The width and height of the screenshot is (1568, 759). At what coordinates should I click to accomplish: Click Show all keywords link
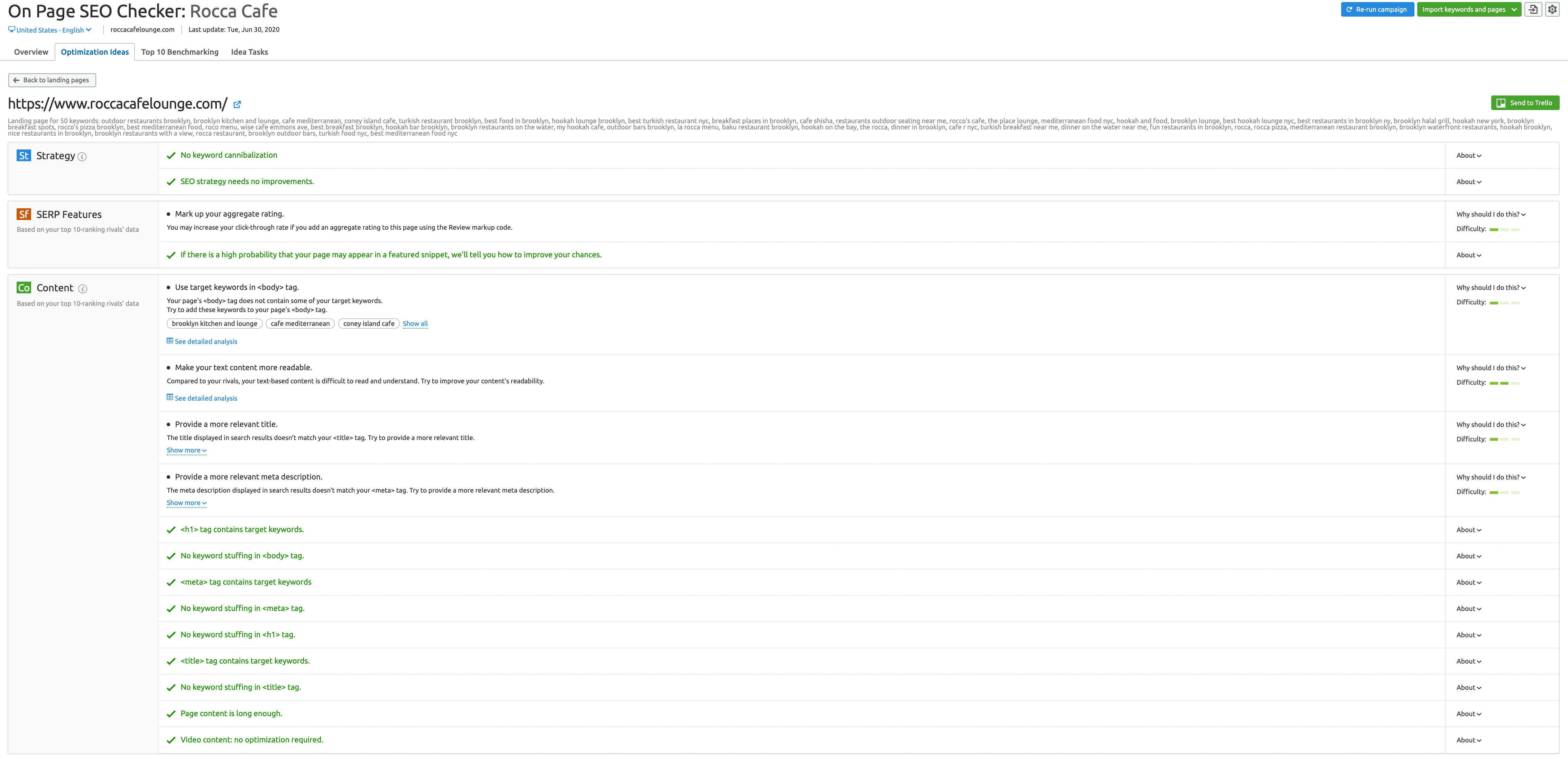pos(415,324)
